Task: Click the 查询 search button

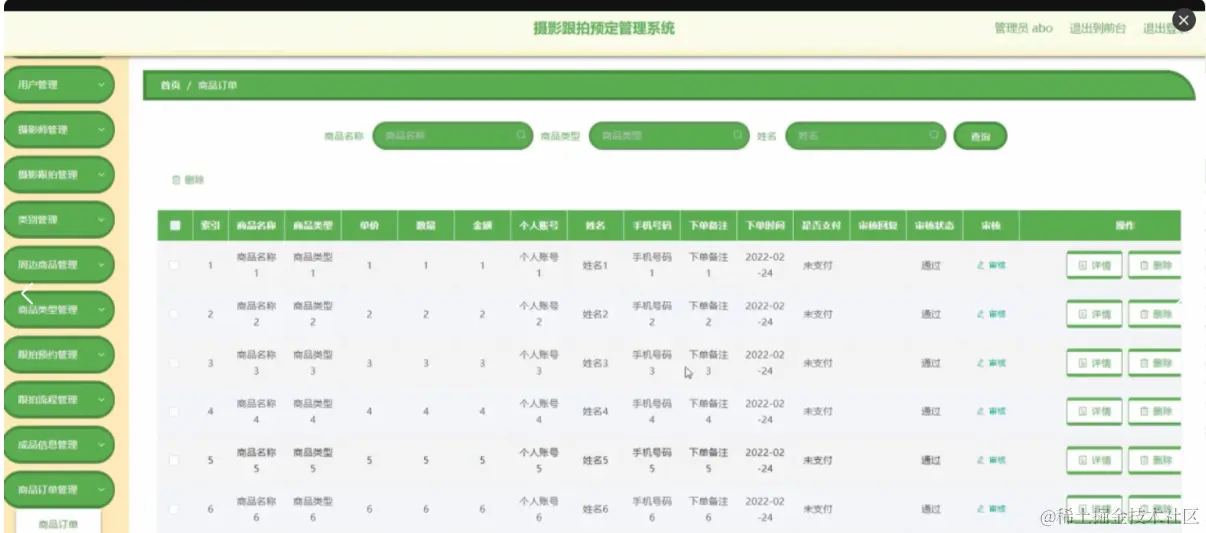Action: 980,136
